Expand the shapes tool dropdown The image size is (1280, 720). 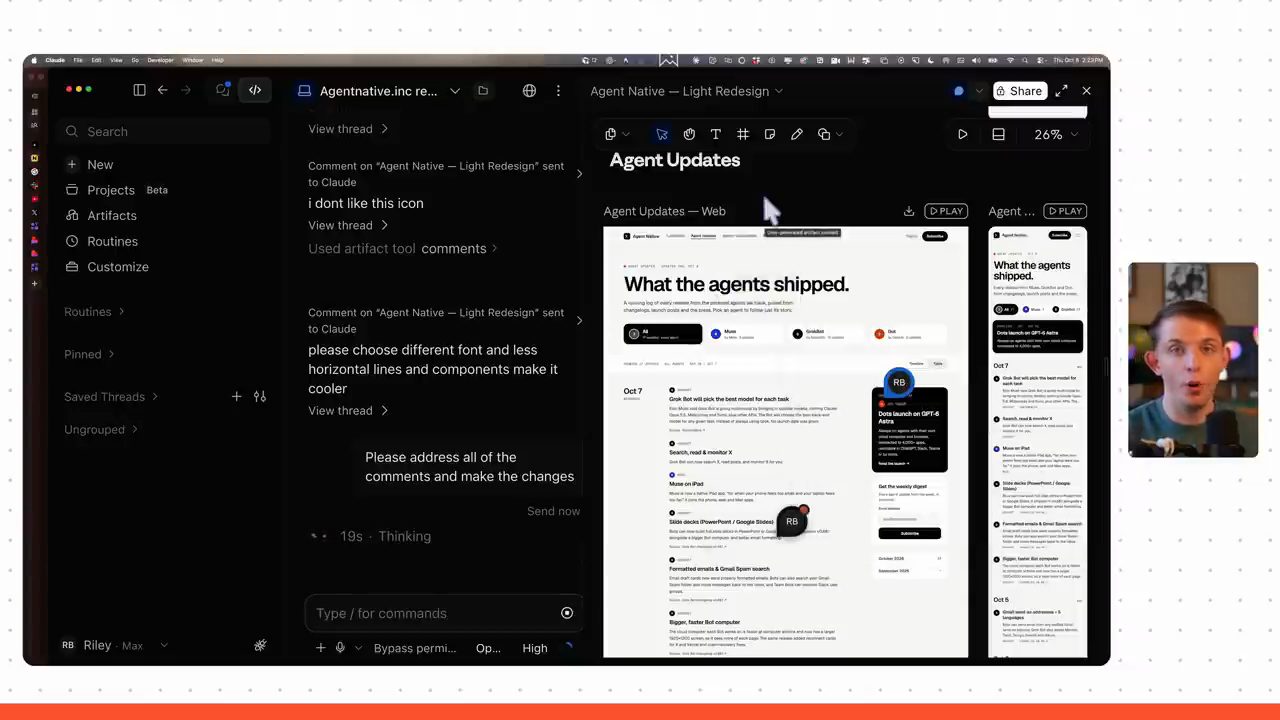839,134
